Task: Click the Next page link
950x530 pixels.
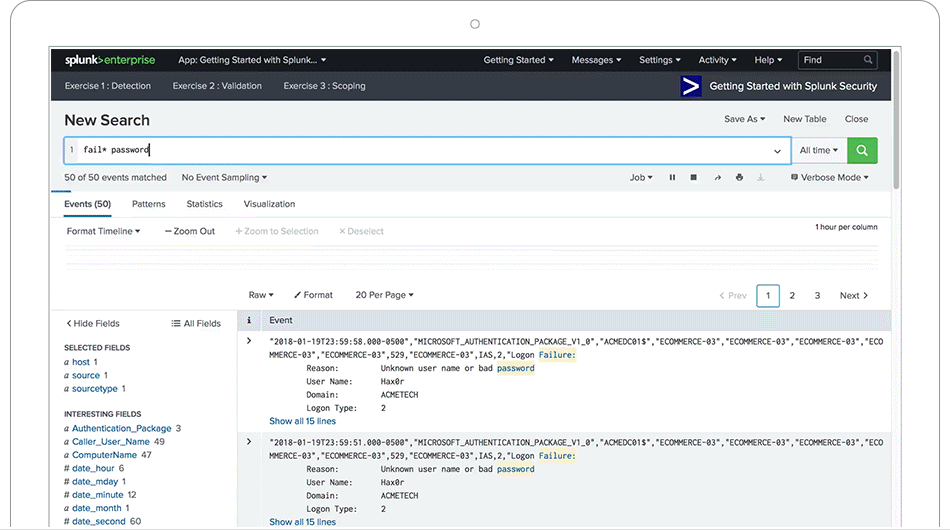Action: pyautogui.click(x=854, y=296)
